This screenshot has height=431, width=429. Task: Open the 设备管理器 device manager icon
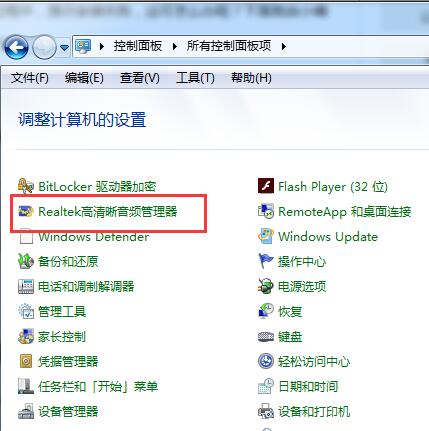point(26,411)
